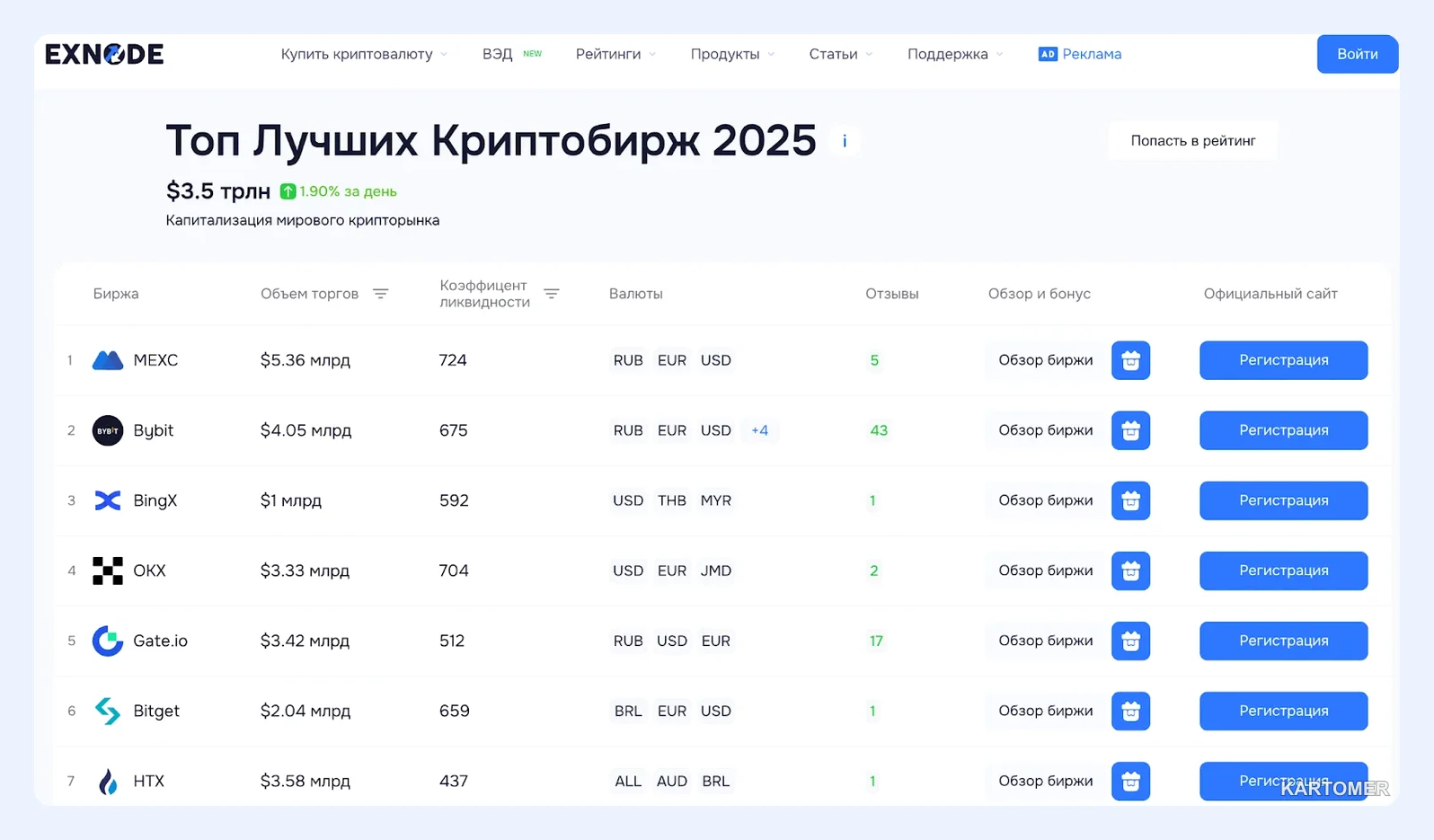The height and width of the screenshot is (840, 1434).
Task: Expand the 'Рейтинги' dropdown menu
Action: pyautogui.click(x=615, y=54)
